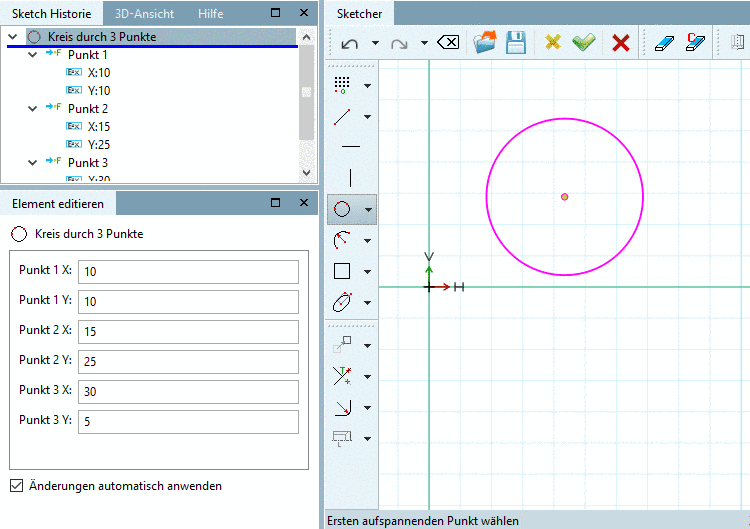
Task: Select the Sketcher tab
Action: click(x=359, y=14)
